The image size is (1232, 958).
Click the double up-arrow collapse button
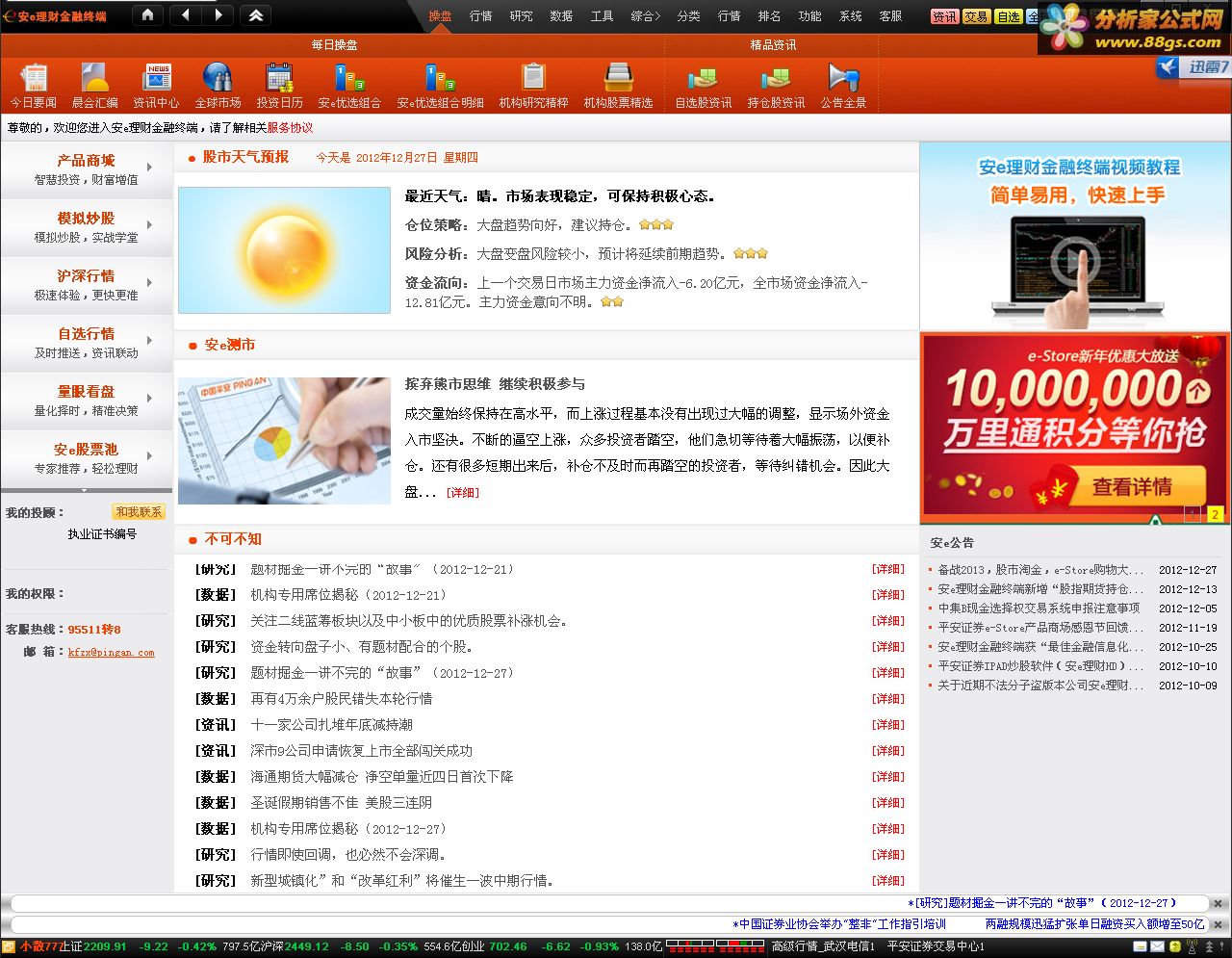click(x=256, y=15)
